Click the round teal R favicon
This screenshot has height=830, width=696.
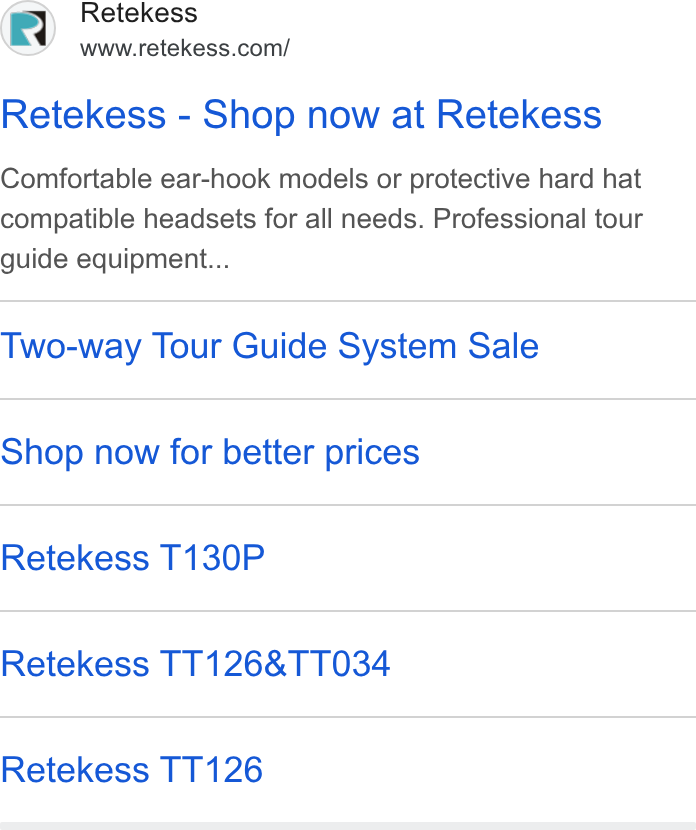tap(28, 28)
